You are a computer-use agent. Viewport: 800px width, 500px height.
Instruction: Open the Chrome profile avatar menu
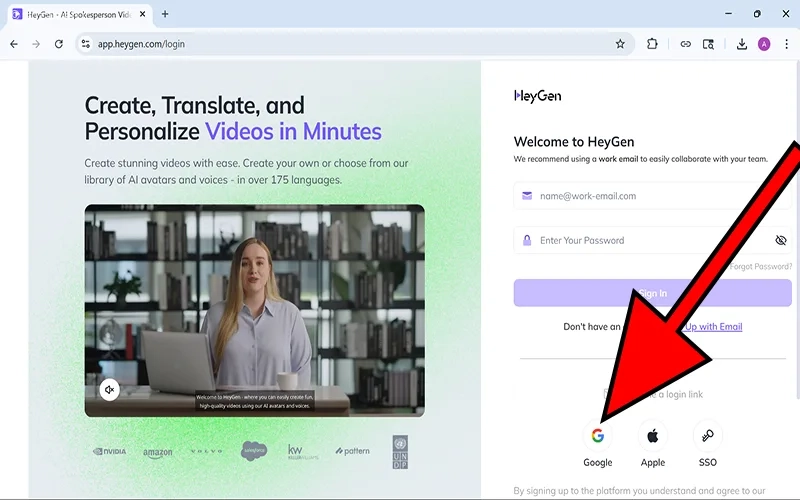click(764, 44)
